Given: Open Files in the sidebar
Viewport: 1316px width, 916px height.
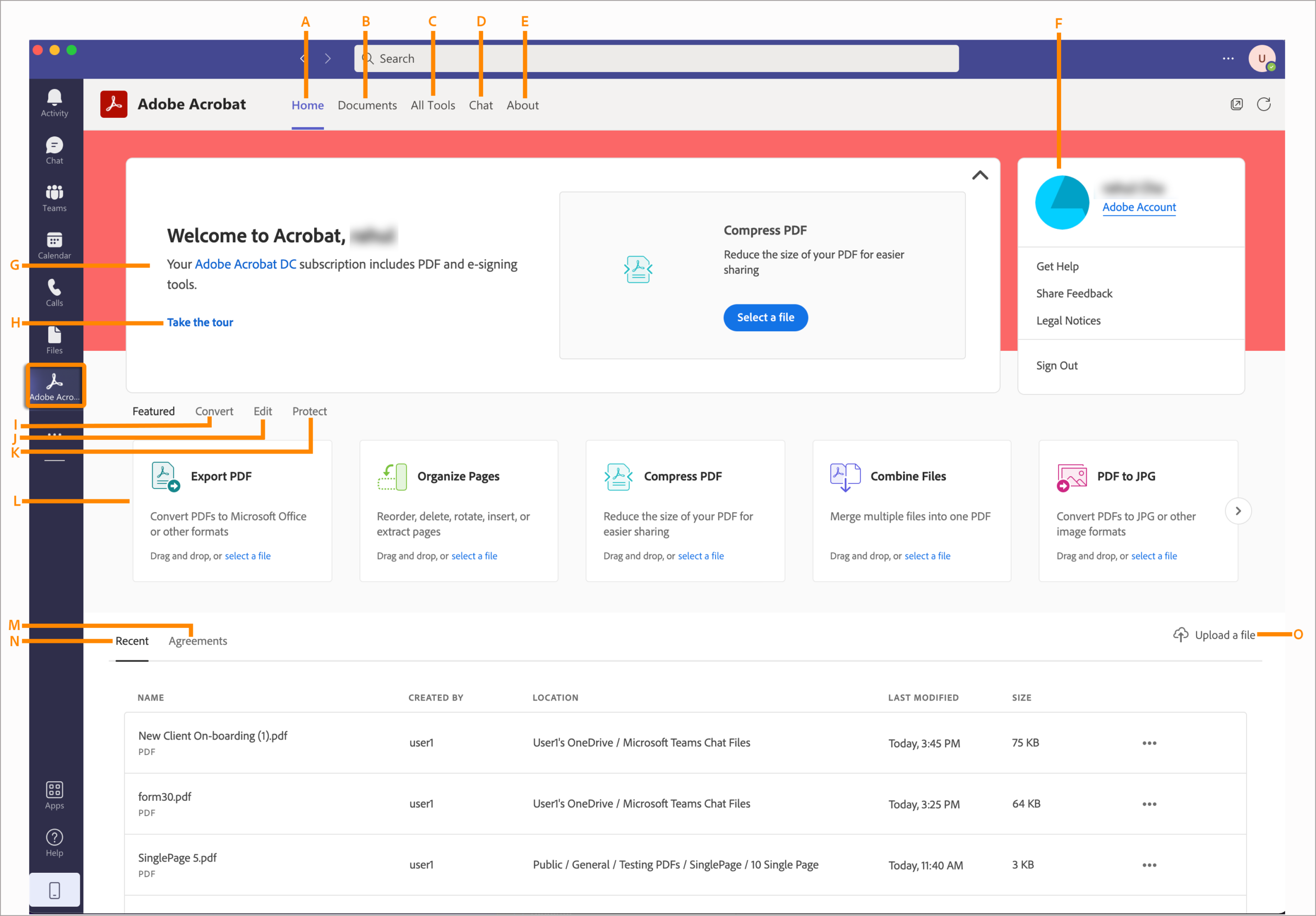Looking at the screenshot, I should click(x=54, y=340).
